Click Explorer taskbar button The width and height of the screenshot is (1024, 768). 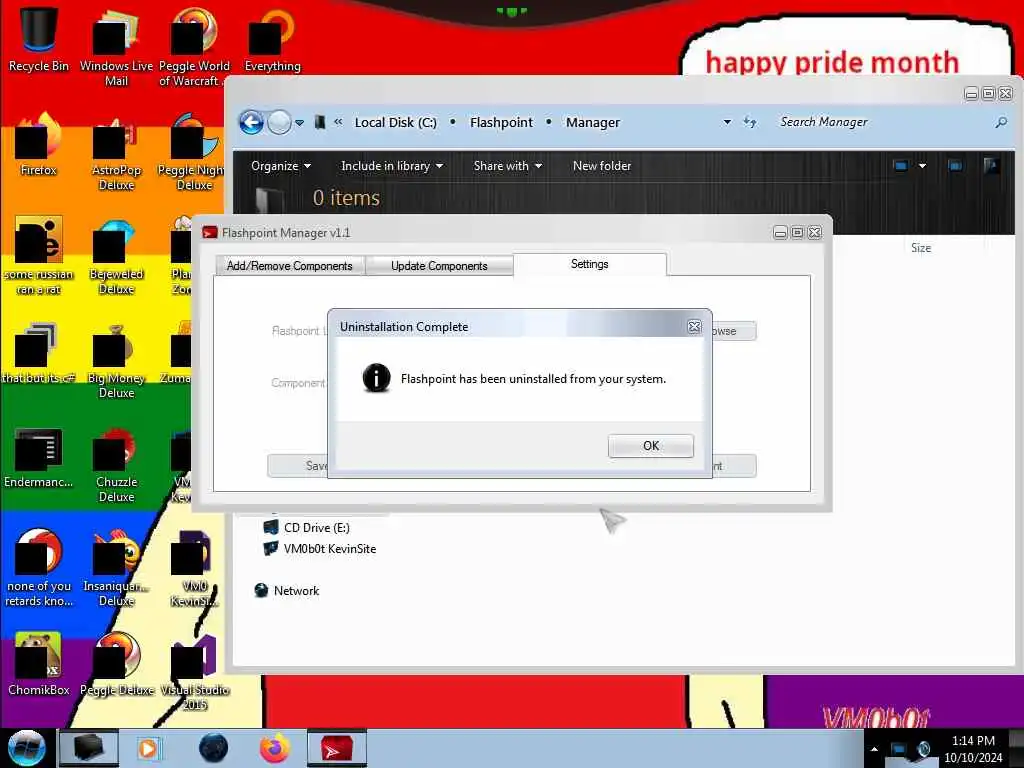pos(89,748)
